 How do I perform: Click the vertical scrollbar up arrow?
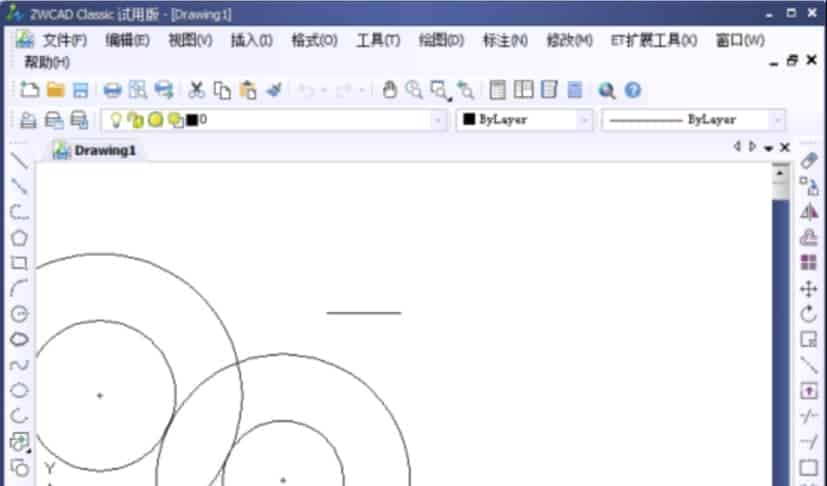click(x=780, y=173)
